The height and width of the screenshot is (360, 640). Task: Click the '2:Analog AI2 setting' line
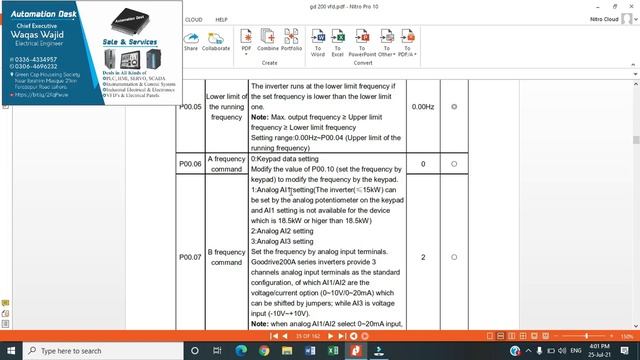tap(282, 231)
